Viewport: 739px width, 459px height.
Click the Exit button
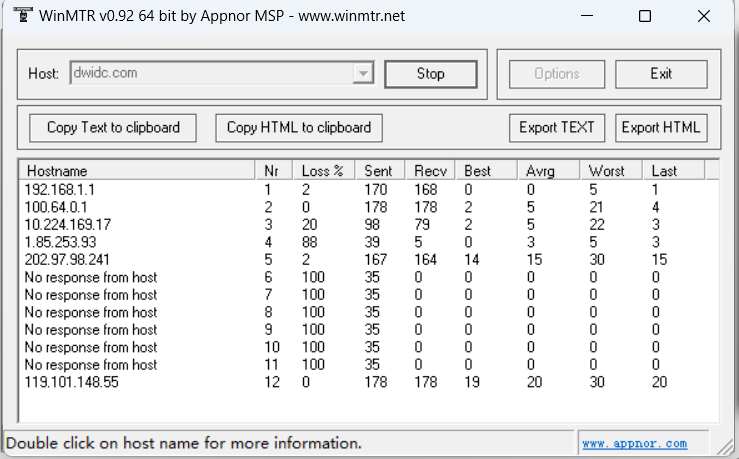(661, 74)
